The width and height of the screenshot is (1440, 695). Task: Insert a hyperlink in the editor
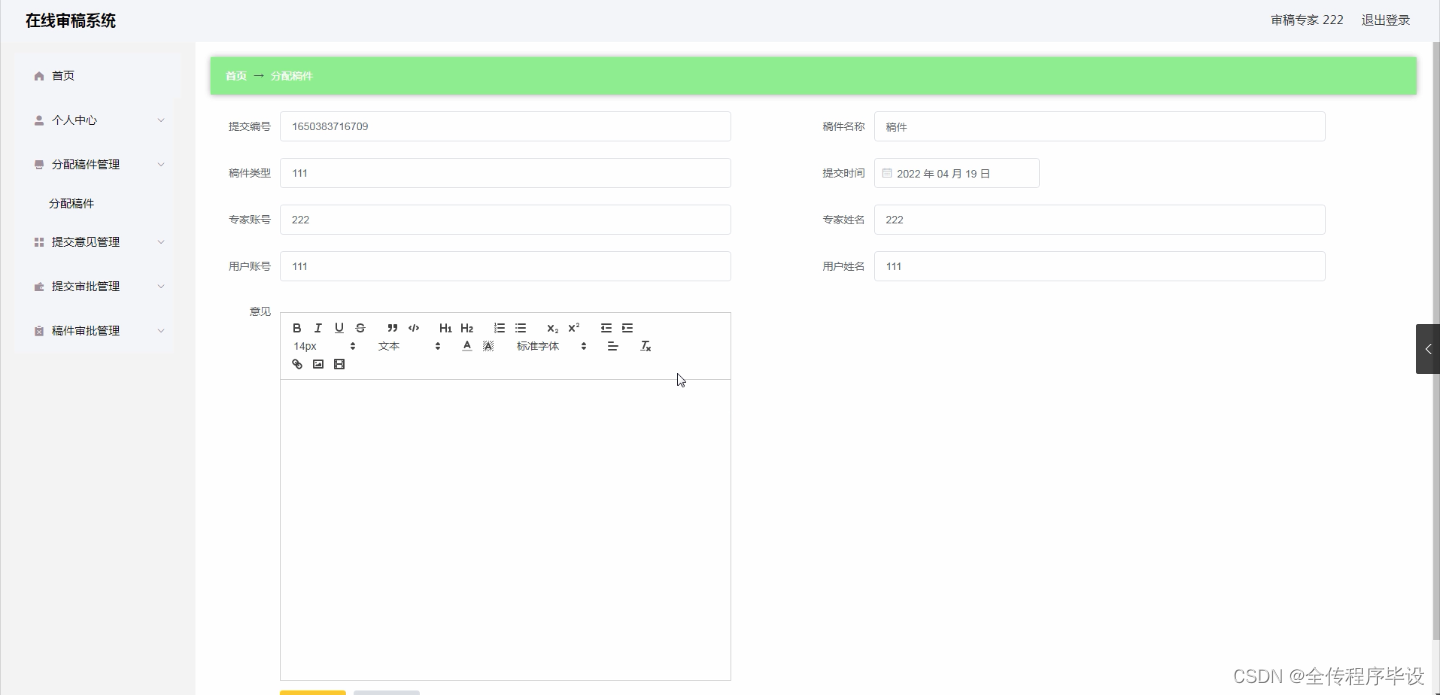(297, 364)
